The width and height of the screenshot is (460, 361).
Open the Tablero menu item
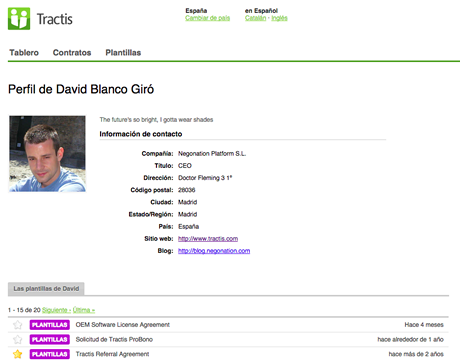24,53
